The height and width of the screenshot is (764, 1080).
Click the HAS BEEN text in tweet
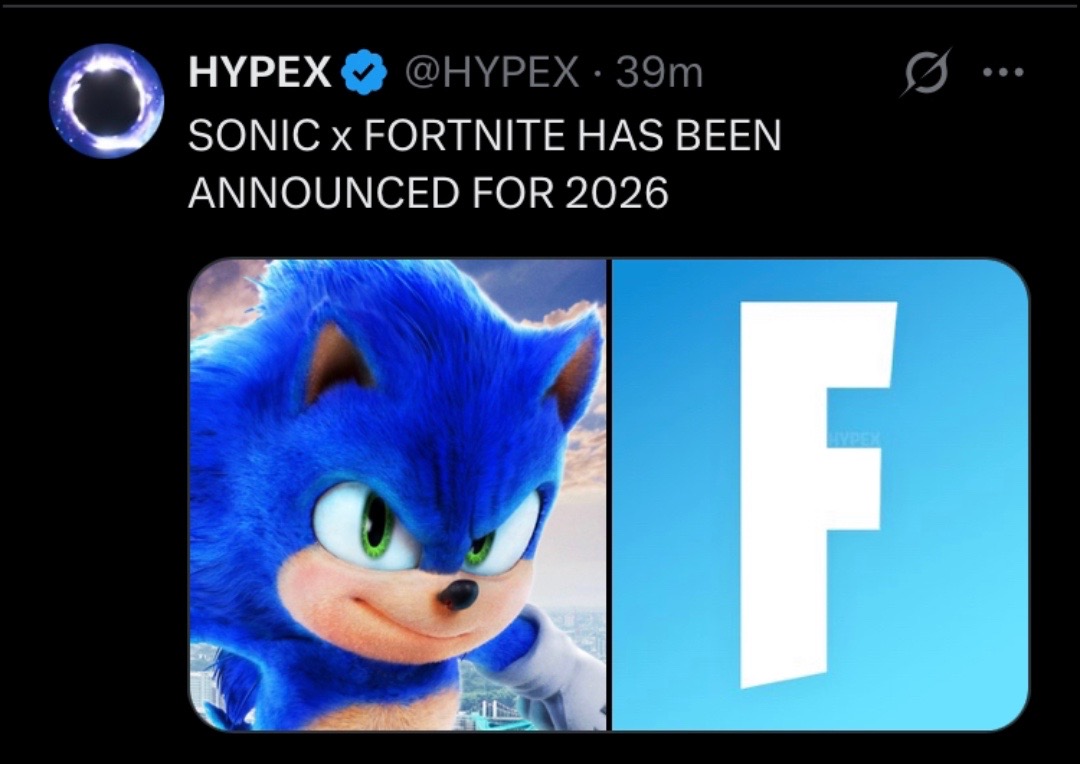678,135
